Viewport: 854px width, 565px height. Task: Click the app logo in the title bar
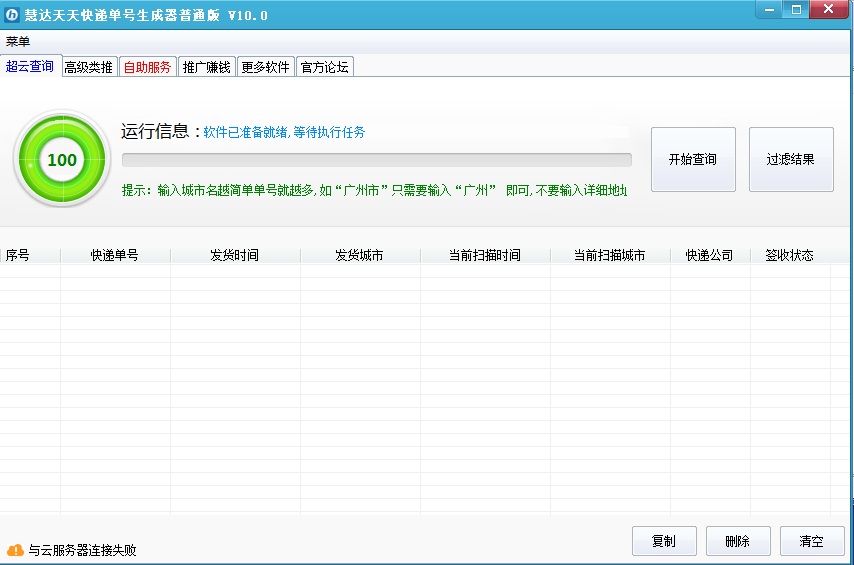click(x=13, y=16)
